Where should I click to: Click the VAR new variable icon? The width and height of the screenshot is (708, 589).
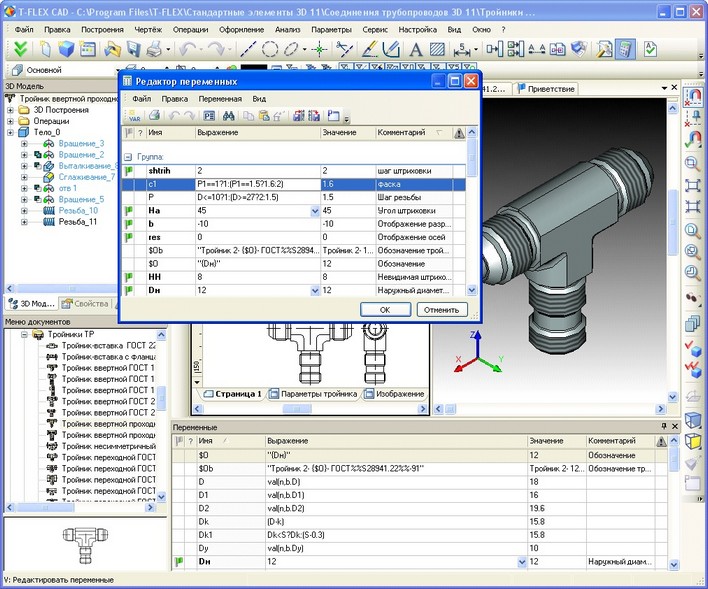134,116
